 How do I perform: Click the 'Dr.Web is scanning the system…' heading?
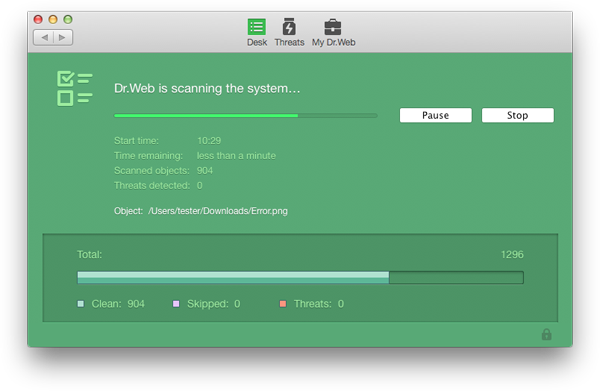(207, 88)
